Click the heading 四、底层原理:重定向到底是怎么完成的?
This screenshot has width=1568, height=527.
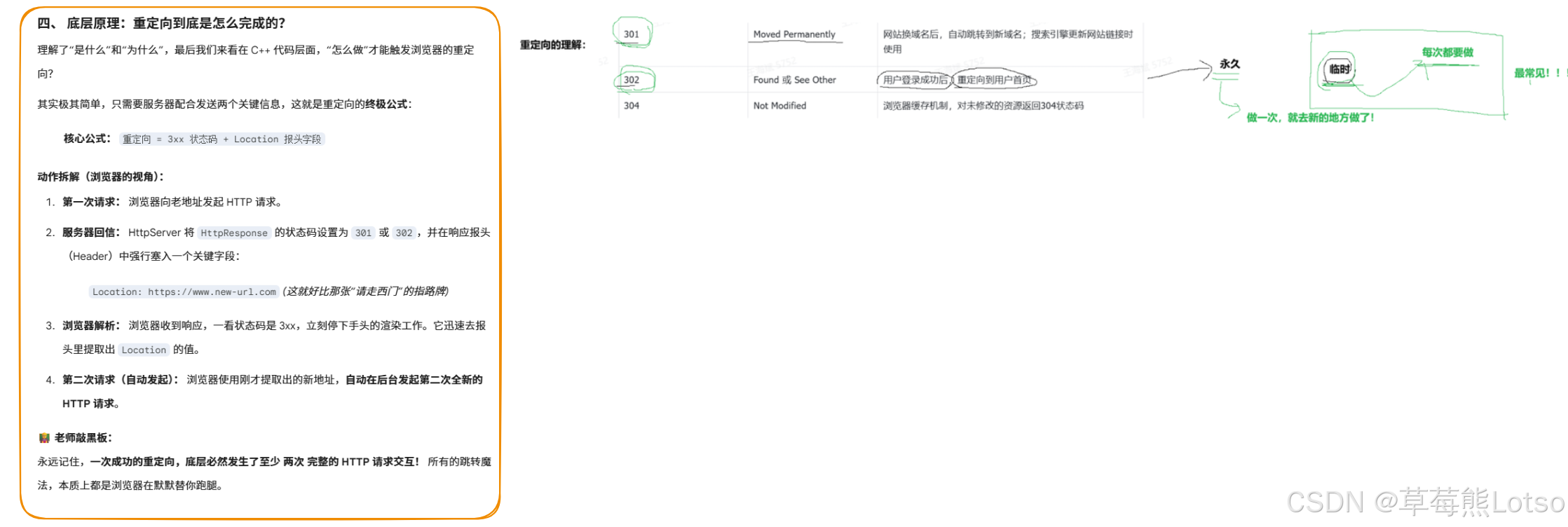point(161,23)
